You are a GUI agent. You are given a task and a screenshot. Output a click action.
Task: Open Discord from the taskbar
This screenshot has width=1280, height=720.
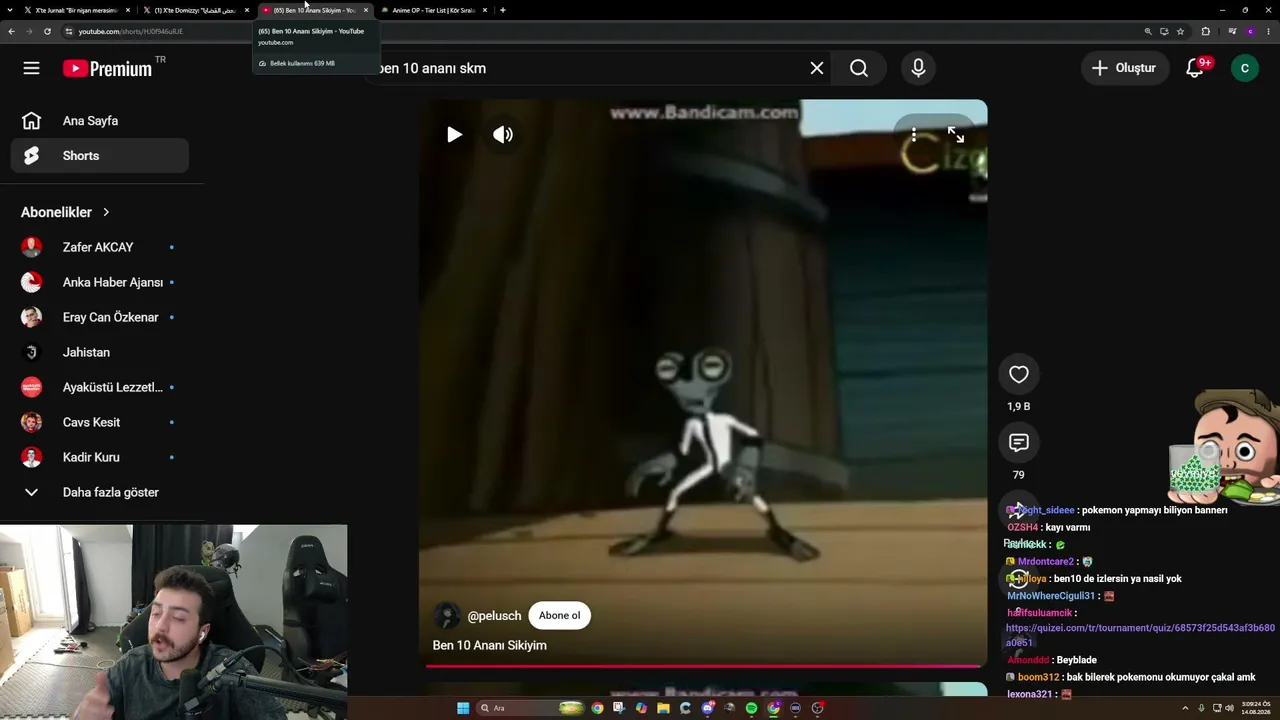707,708
